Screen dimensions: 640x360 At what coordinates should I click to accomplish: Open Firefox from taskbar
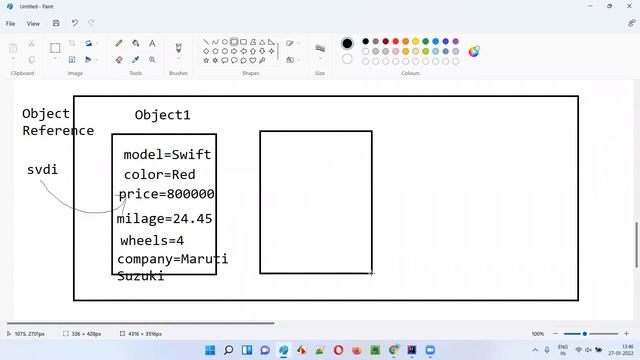[x=357, y=350]
